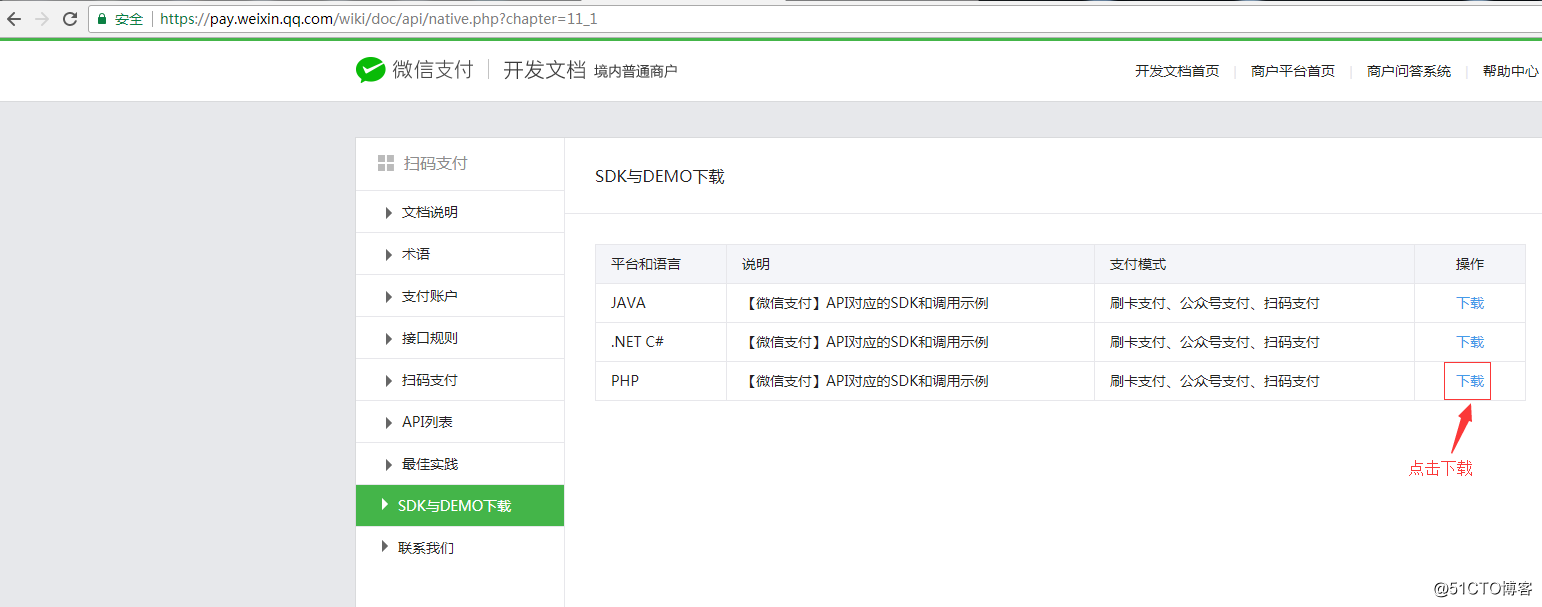Click the 扫码支付 sidebar heading text
This screenshot has height=607, width=1542.
click(x=436, y=163)
